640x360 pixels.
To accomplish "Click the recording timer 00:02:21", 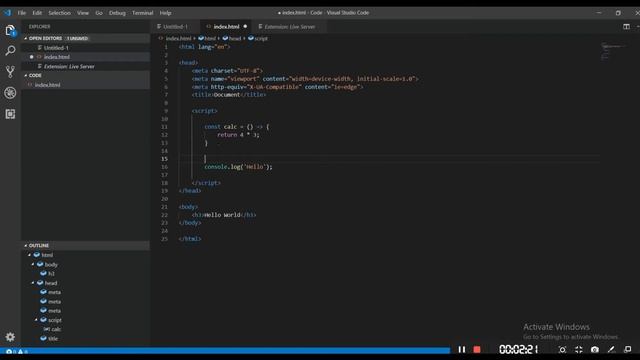I will [518, 350].
